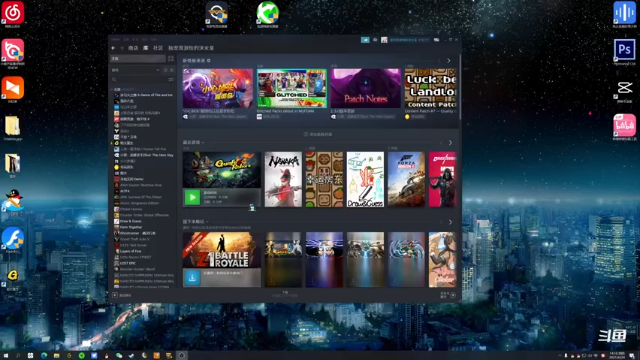The height and width of the screenshot is (360, 640).
Task: Open the username profile tab
Action: pos(191,48)
